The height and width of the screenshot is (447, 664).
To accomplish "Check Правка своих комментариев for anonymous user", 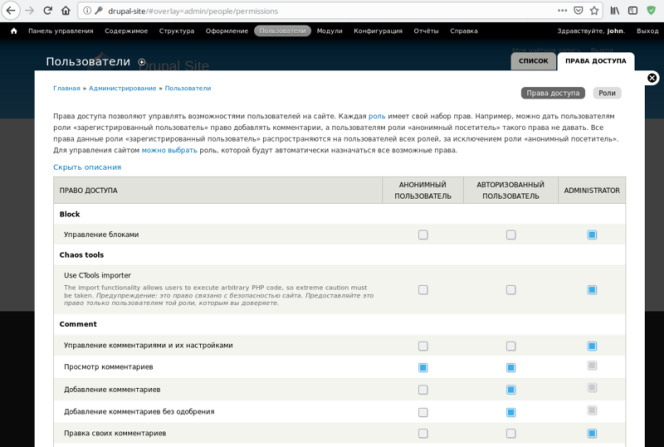I will (423, 433).
